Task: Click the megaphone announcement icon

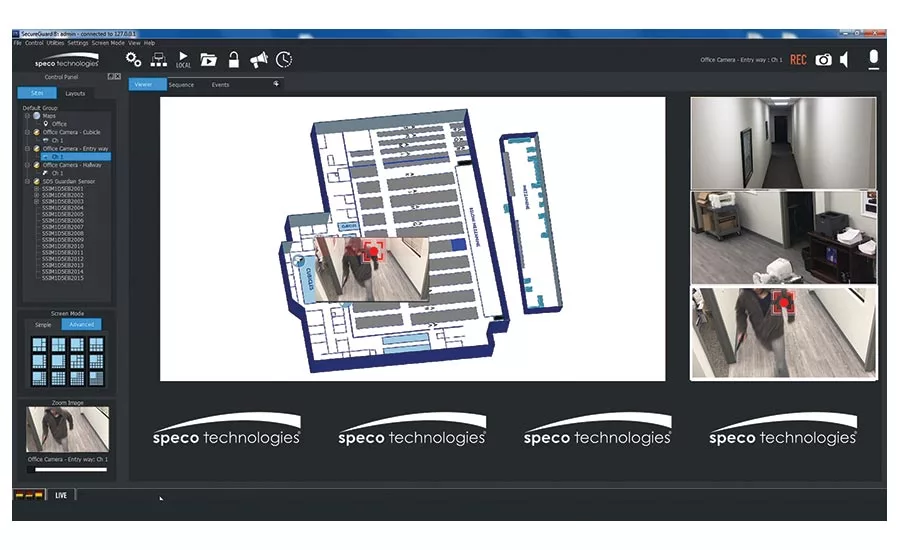Action: (259, 60)
